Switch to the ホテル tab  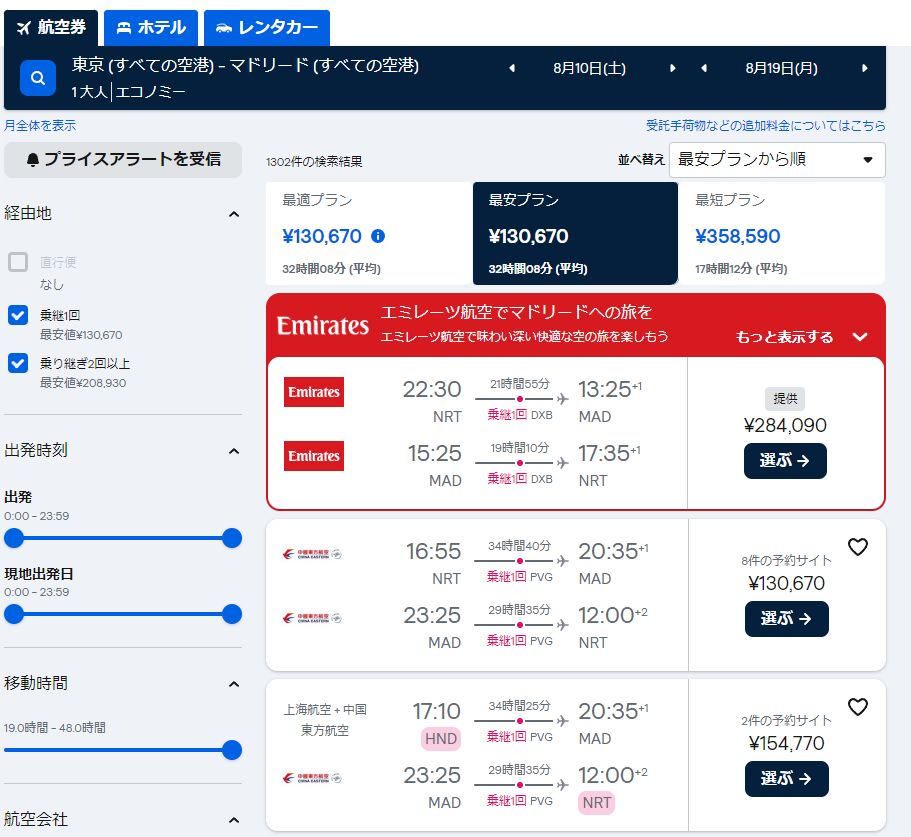151,27
